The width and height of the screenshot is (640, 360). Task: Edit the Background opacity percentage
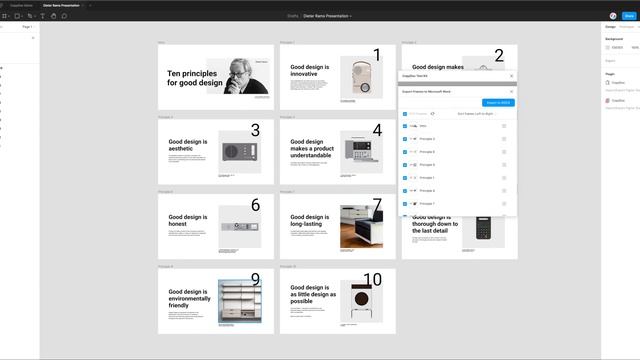point(635,47)
